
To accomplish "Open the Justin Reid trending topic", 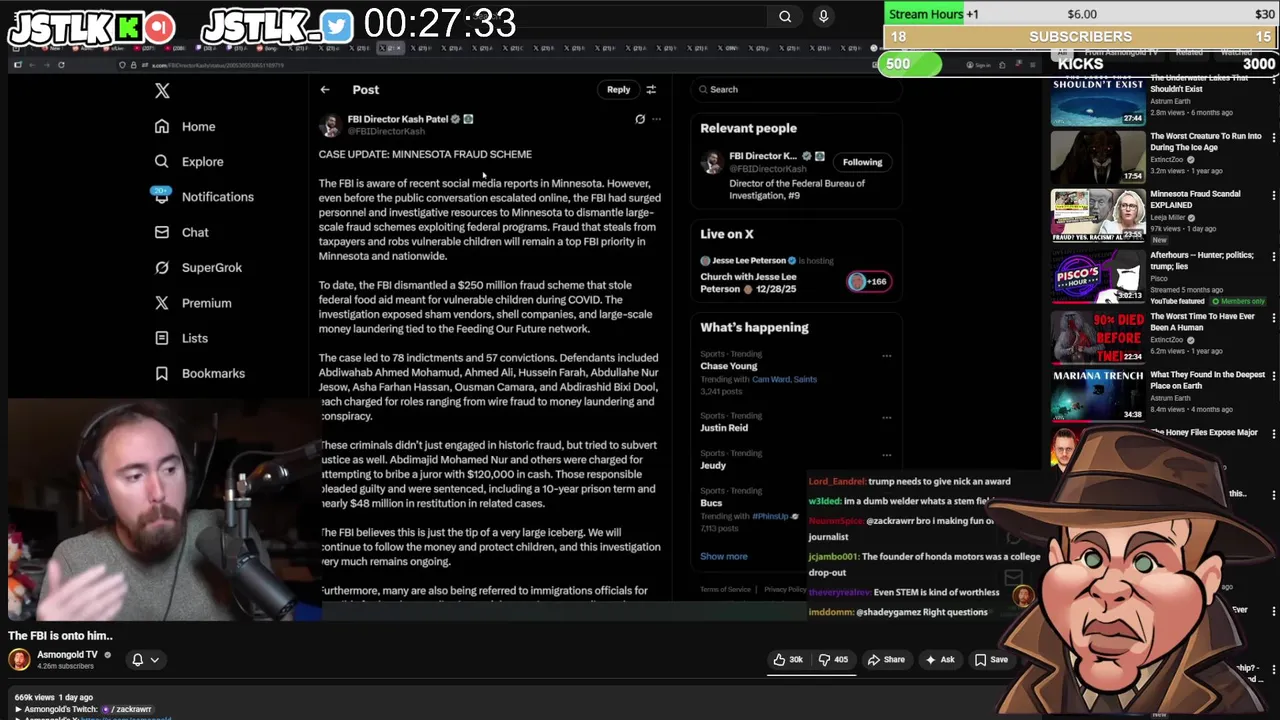I will [x=723, y=428].
